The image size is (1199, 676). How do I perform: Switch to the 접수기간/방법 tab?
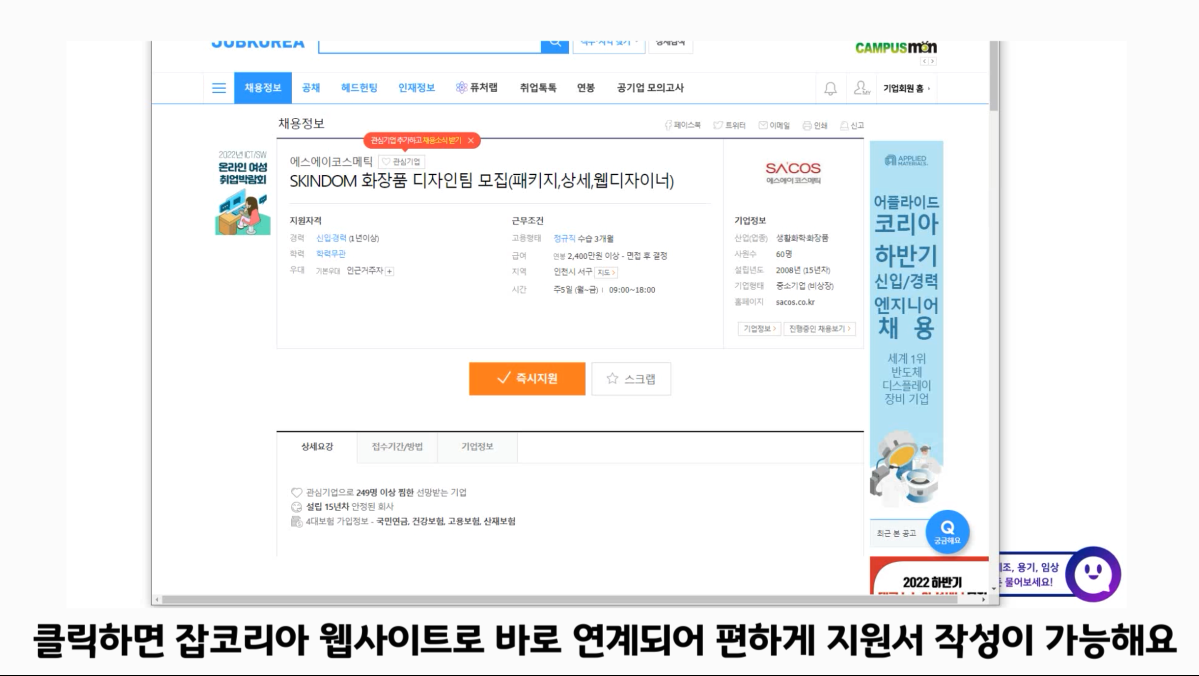[x=397, y=447]
